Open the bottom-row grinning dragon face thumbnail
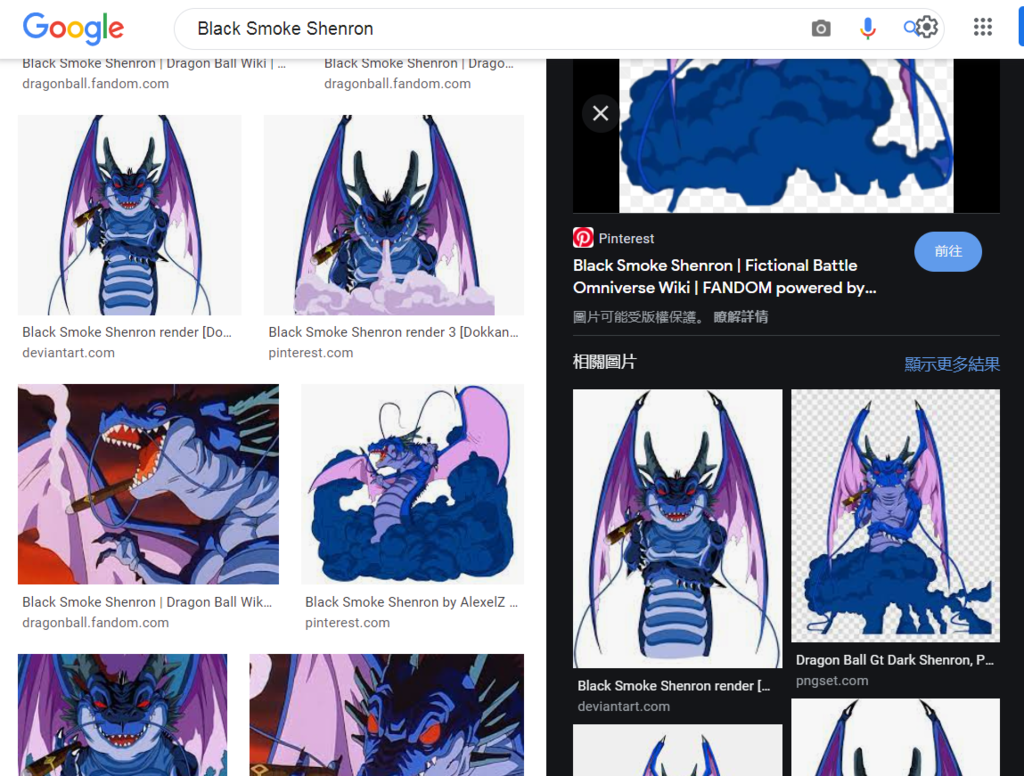 pyautogui.click(x=123, y=715)
